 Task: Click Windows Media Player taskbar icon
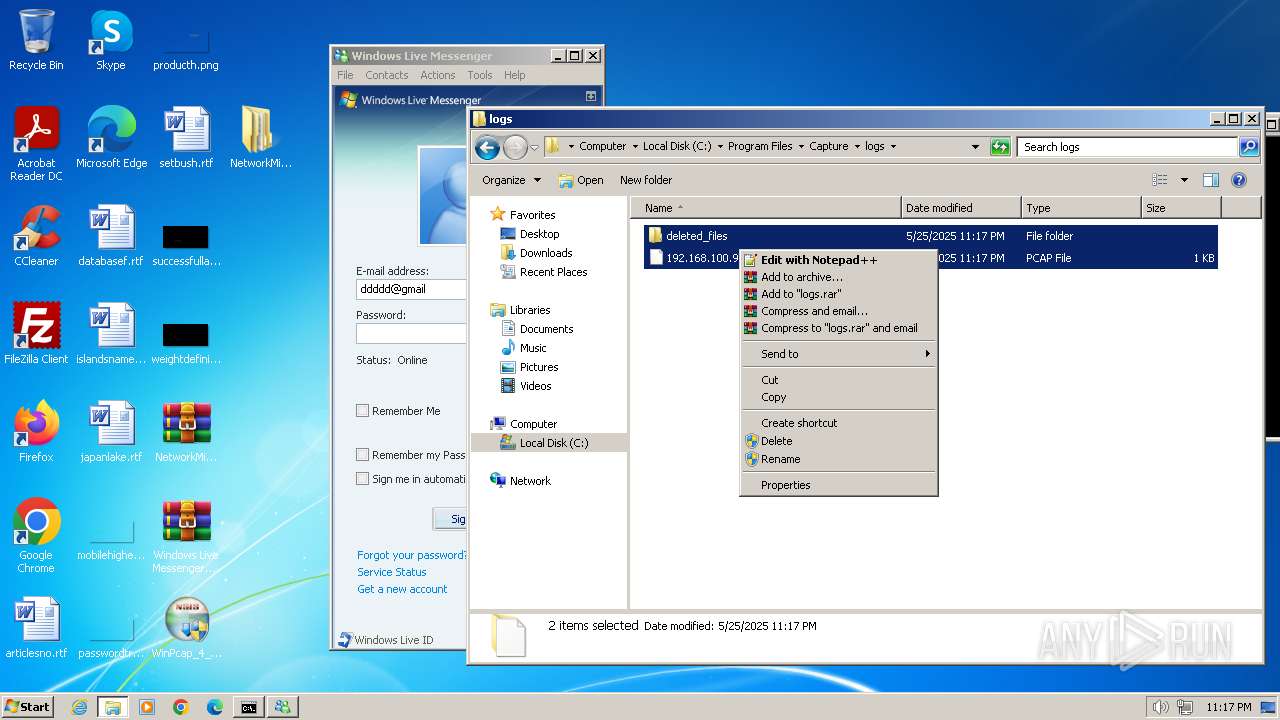click(147, 707)
